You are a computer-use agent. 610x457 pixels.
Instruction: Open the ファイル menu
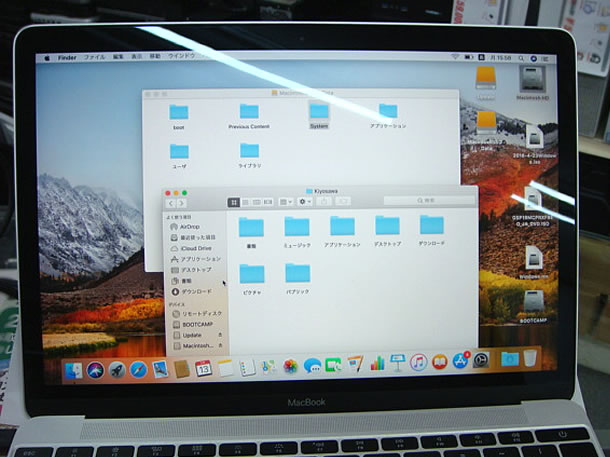pos(95,57)
